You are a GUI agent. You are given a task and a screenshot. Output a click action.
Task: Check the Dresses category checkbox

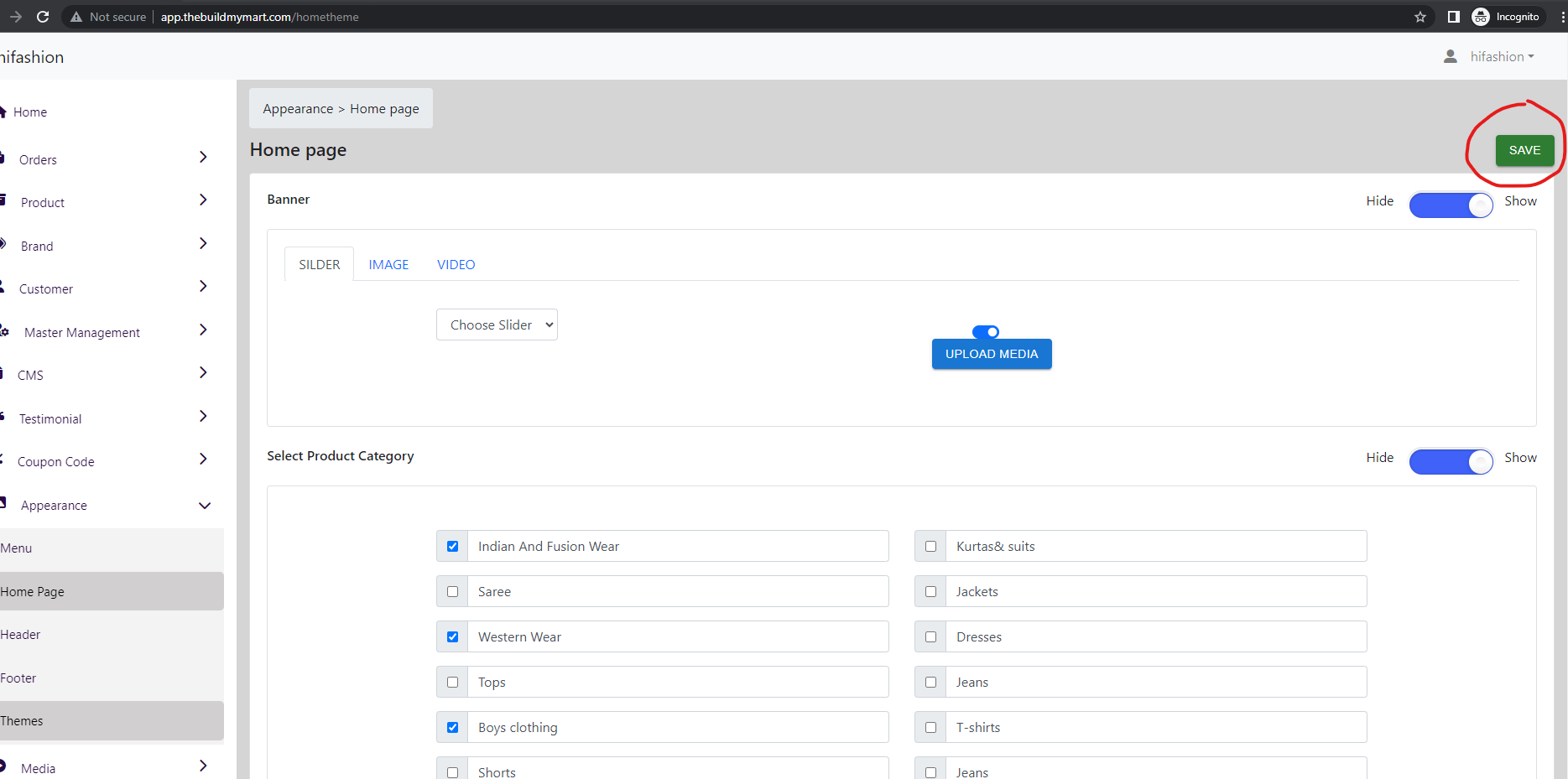(x=930, y=636)
